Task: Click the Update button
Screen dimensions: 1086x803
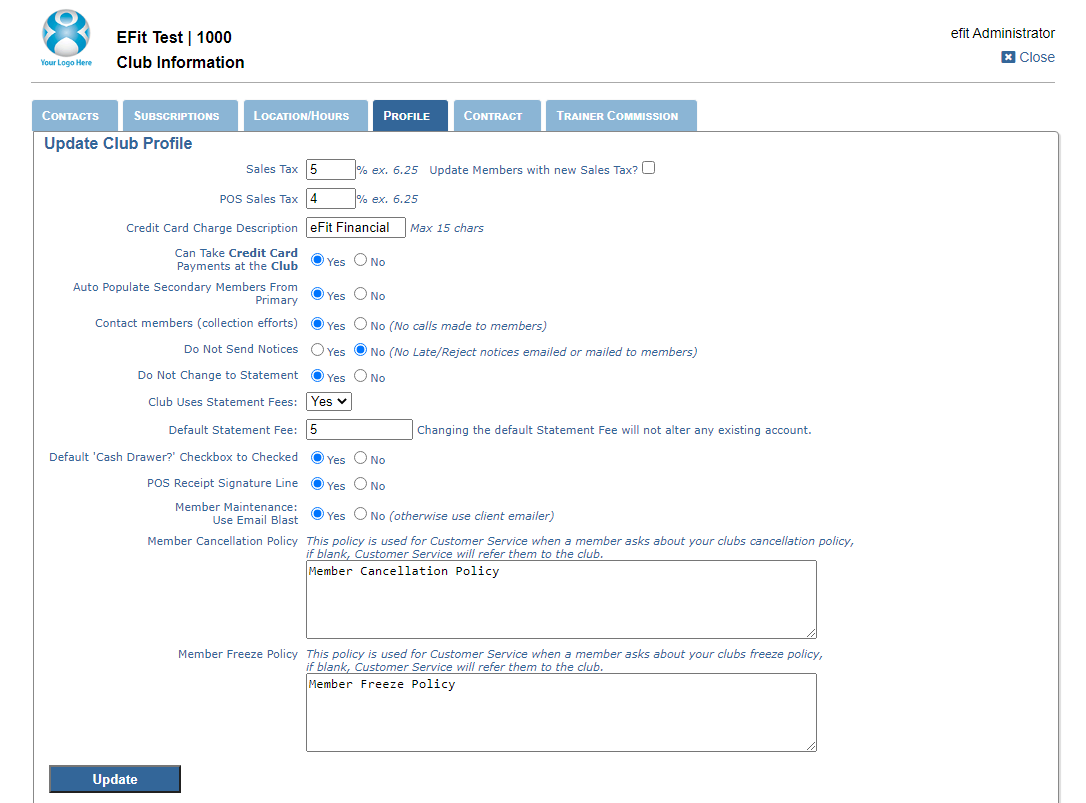Action: (x=115, y=779)
